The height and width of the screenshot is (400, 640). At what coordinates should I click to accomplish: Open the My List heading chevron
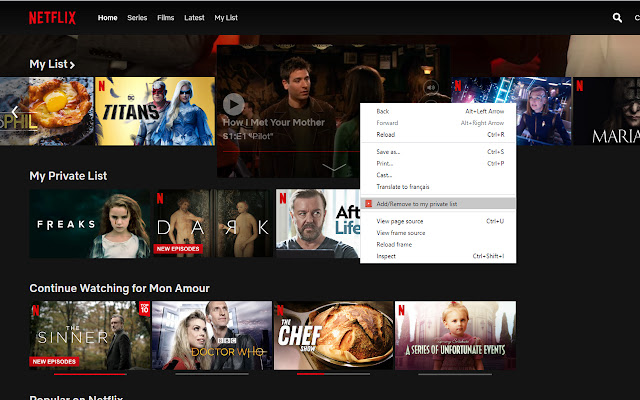tap(72, 65)
